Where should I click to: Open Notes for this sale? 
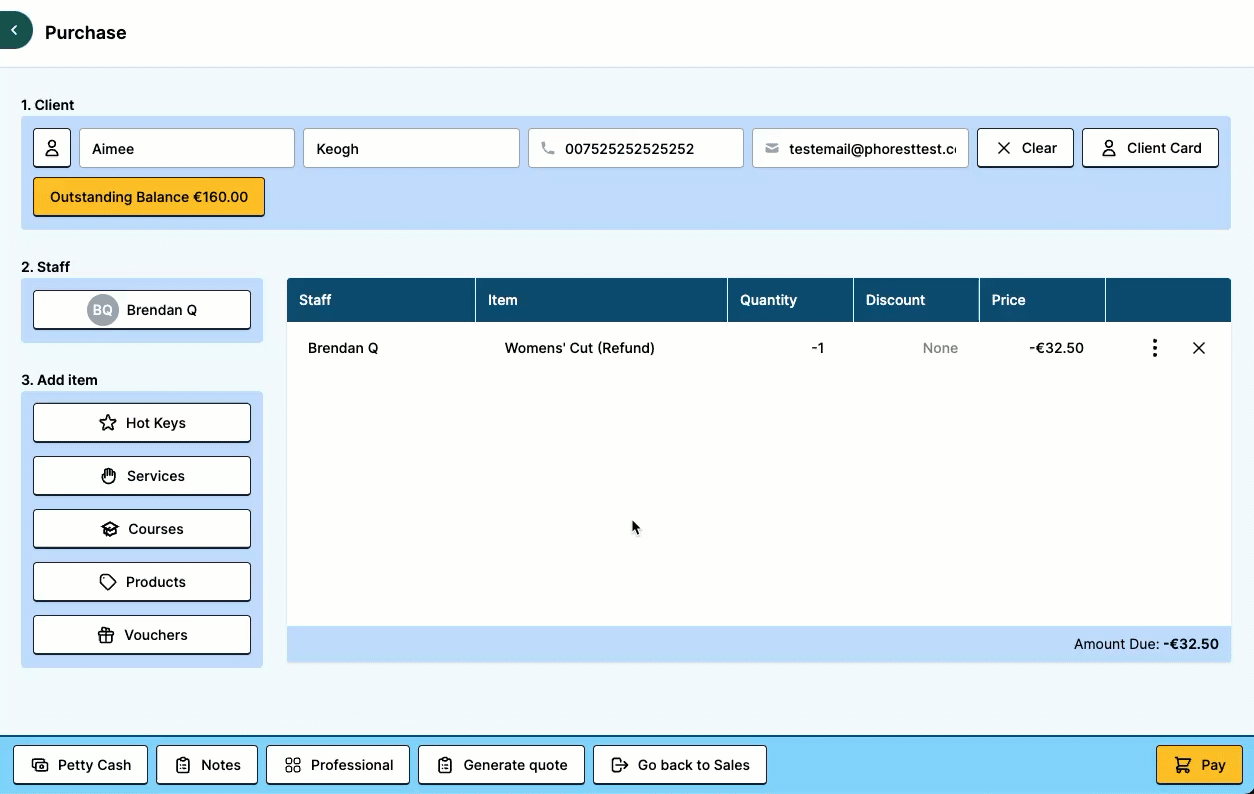[x=207, y=765]
